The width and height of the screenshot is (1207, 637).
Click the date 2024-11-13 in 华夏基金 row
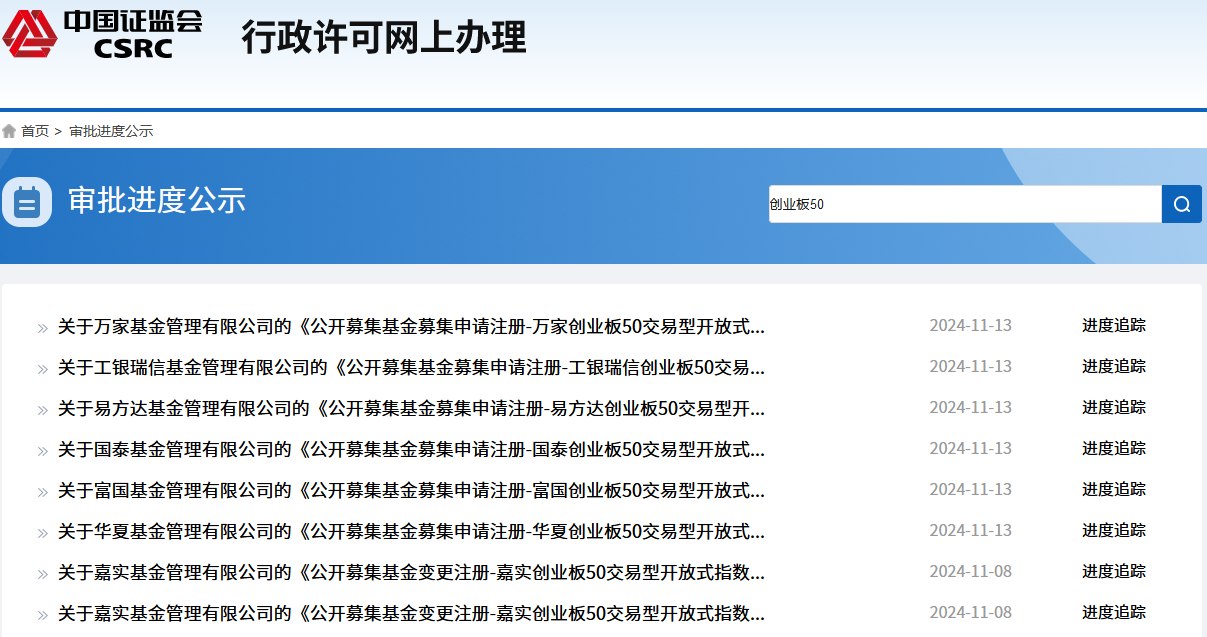coord(970,530)
